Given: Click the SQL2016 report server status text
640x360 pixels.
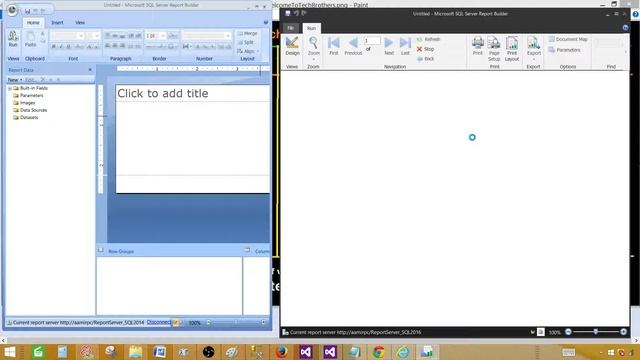Looking at the screenshot, I should (x=356, y=332).
